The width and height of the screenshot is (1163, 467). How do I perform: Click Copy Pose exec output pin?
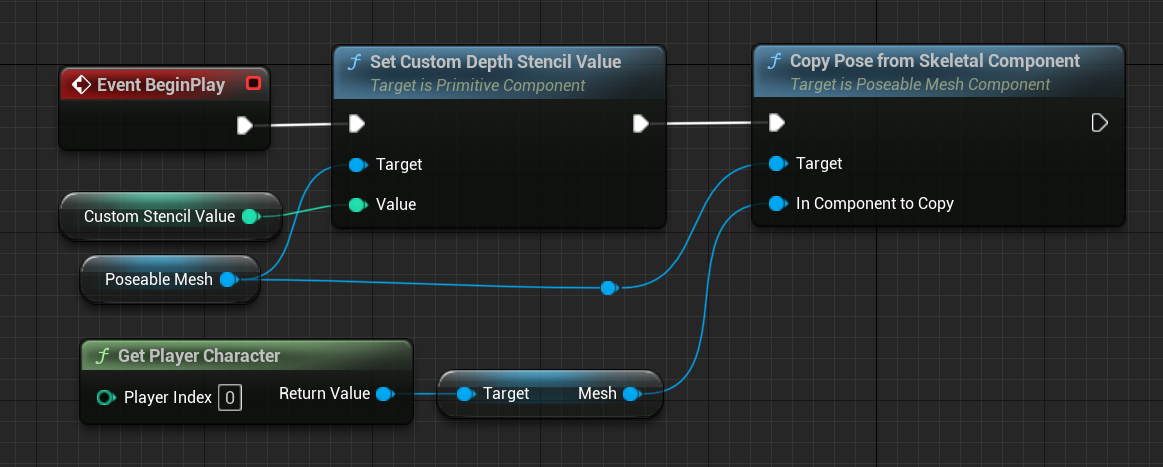coord(1099,123)
